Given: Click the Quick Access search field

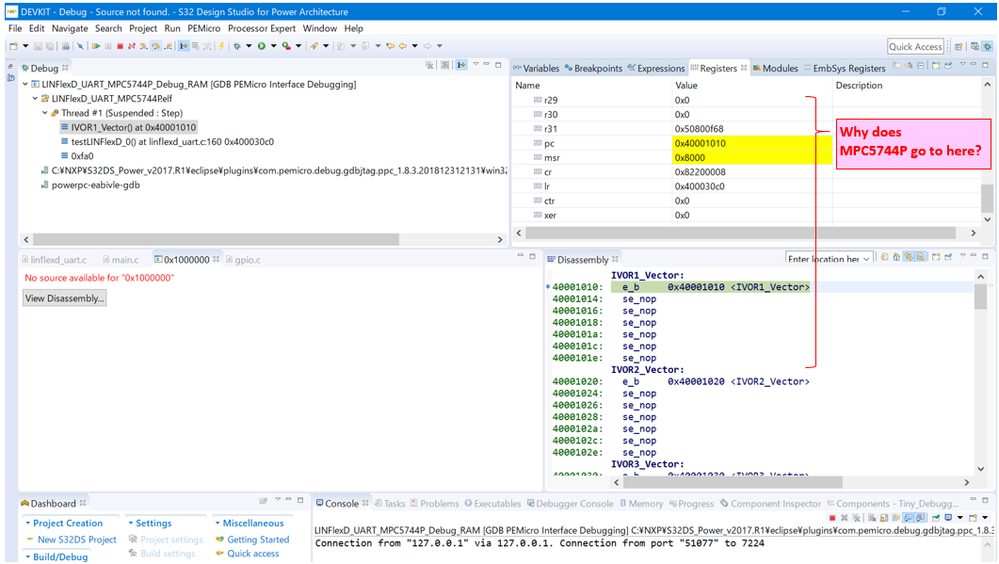Looking at the screenshot, I should click(915, 46).
